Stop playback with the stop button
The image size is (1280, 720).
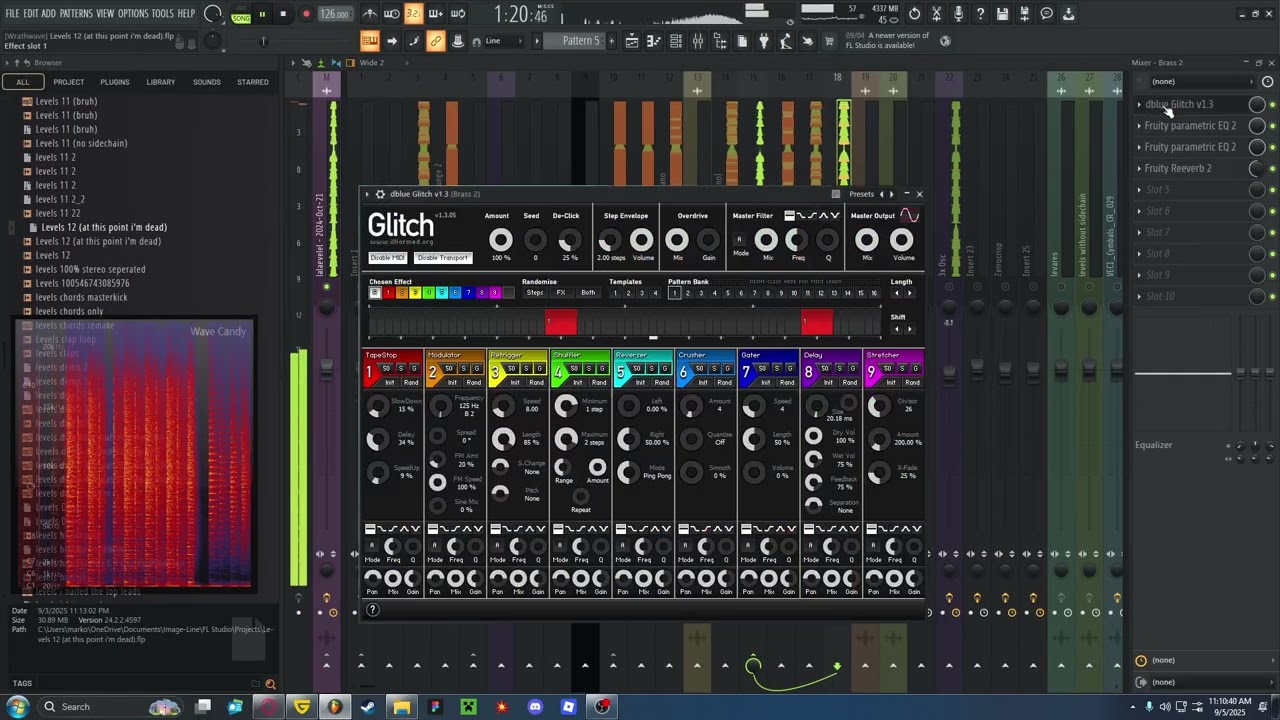[x=283, y=14]
